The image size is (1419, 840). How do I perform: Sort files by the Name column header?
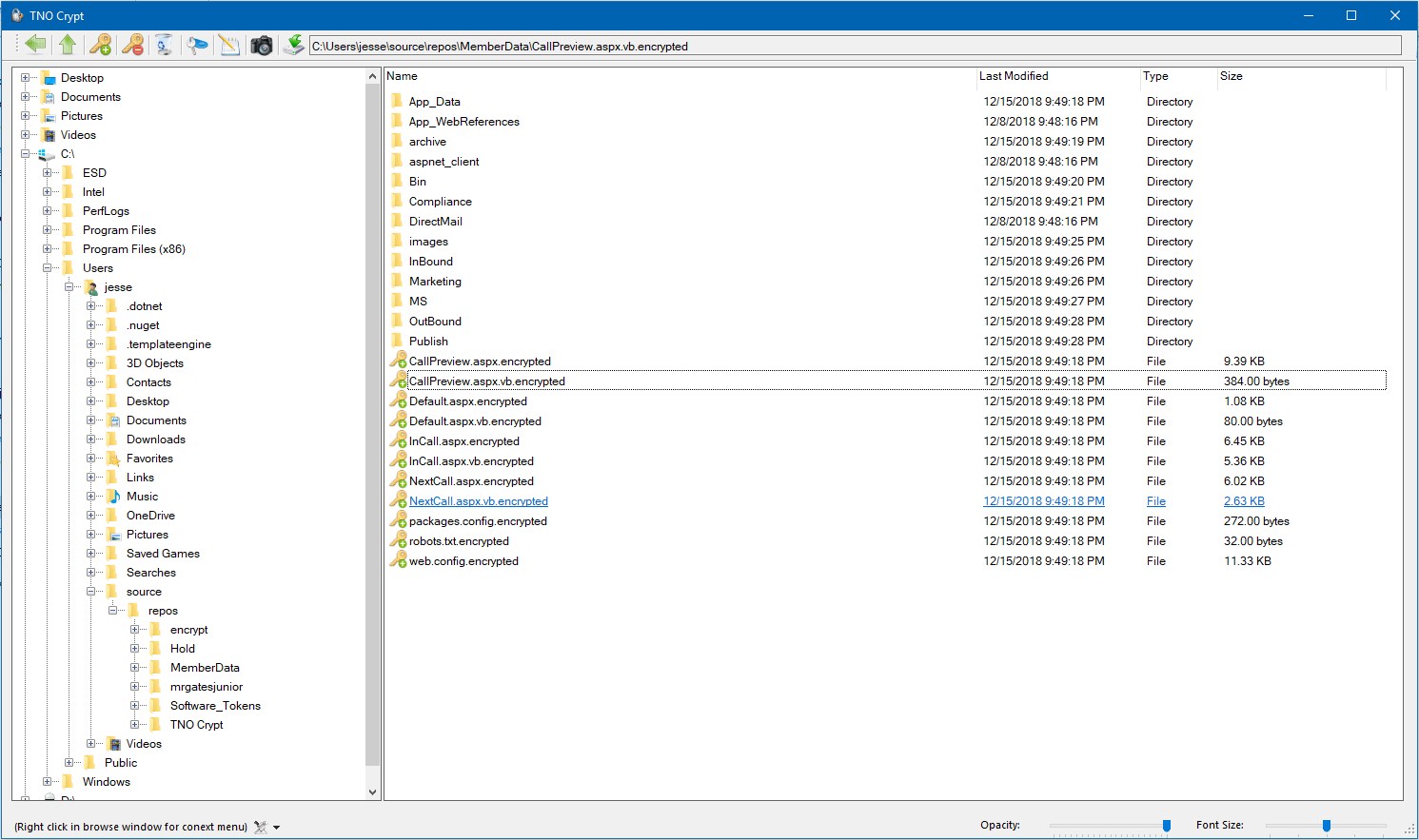pyautogui.click(x=403, y=76)
